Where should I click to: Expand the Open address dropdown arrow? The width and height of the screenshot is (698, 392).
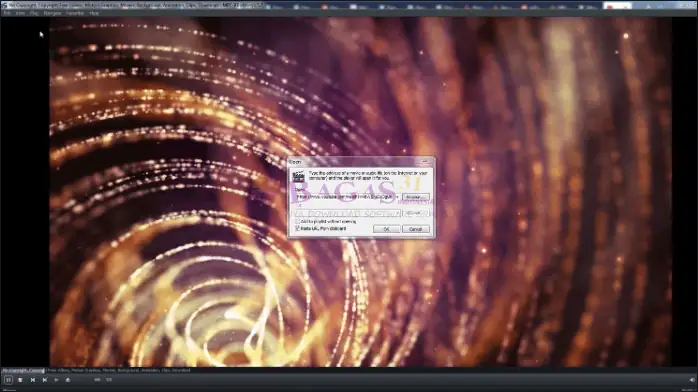[397, 197]
